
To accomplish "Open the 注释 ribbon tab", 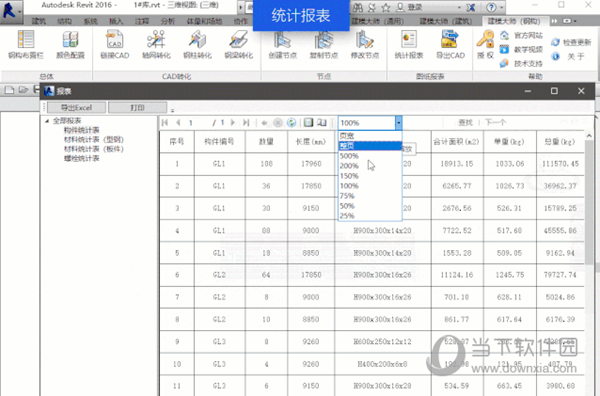I will (x=142, y=21).
